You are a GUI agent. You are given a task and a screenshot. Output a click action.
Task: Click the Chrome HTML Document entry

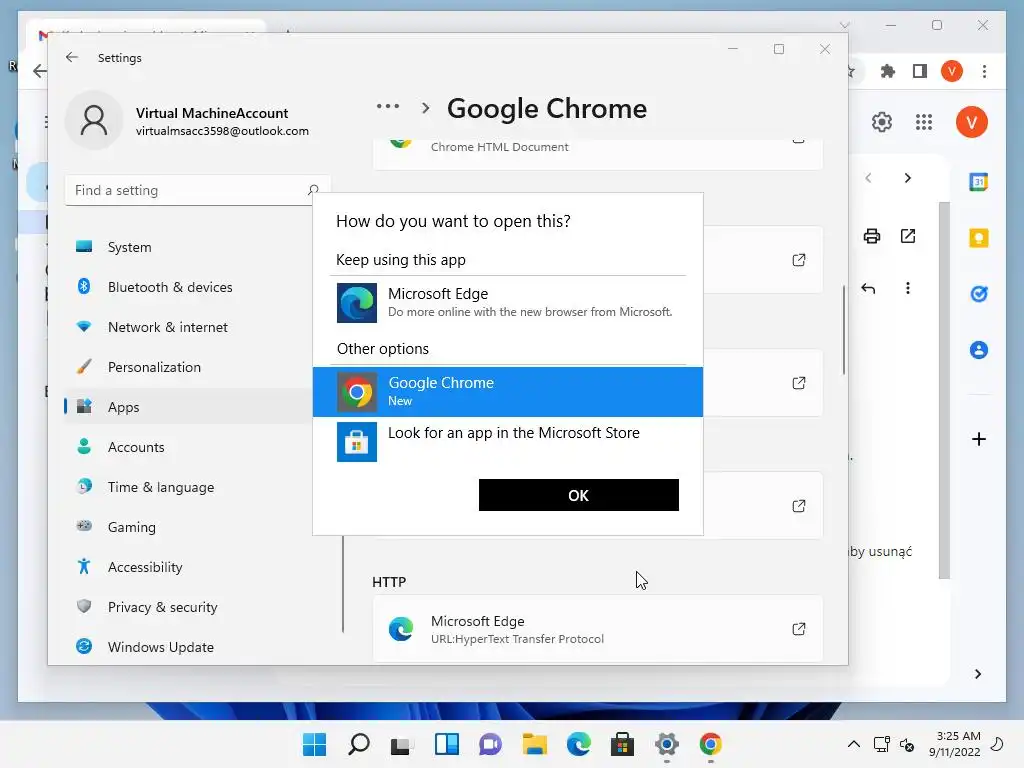pos(598,153)
